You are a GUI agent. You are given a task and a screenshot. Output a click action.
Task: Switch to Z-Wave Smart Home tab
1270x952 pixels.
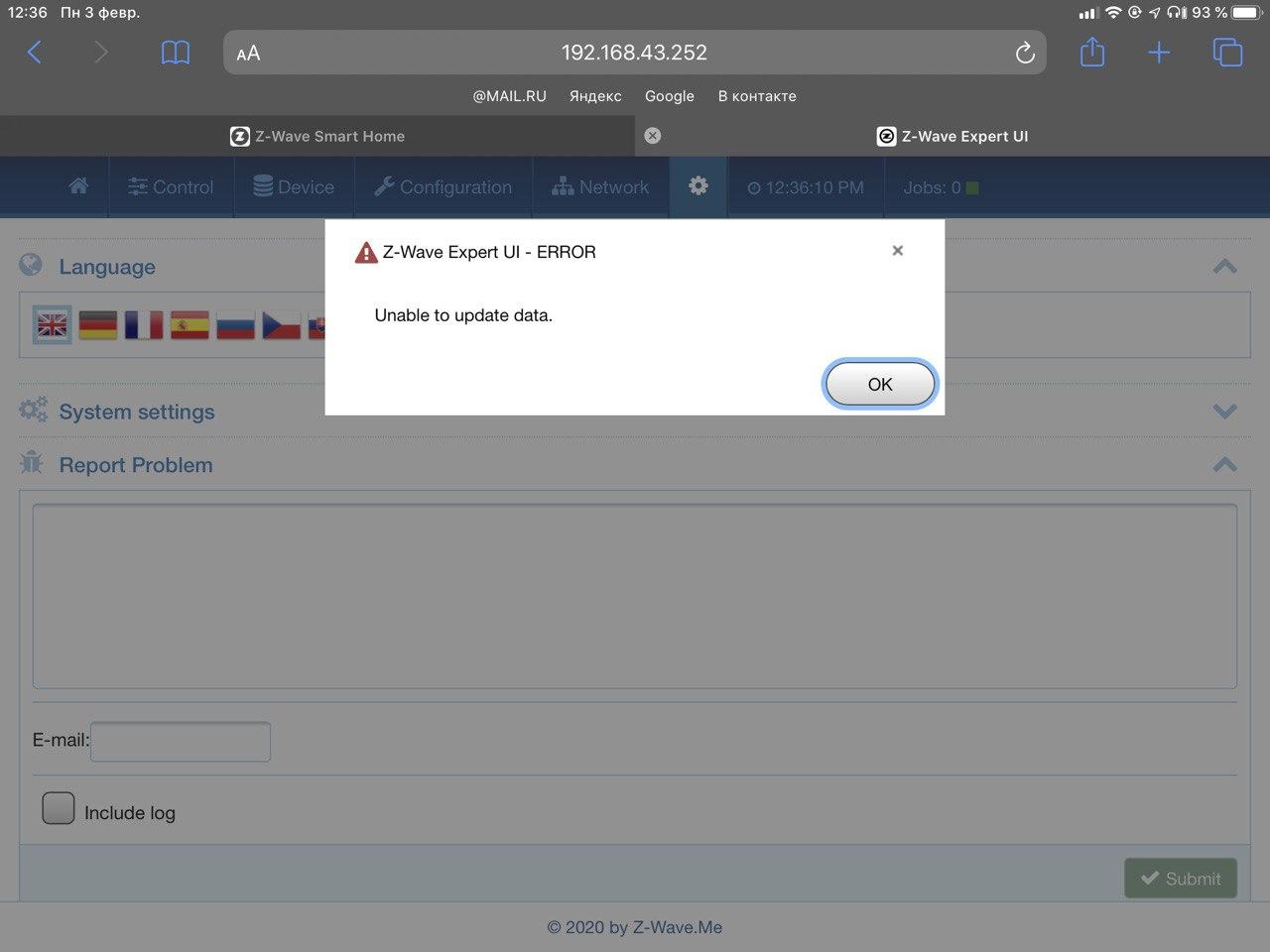(317, 136)
